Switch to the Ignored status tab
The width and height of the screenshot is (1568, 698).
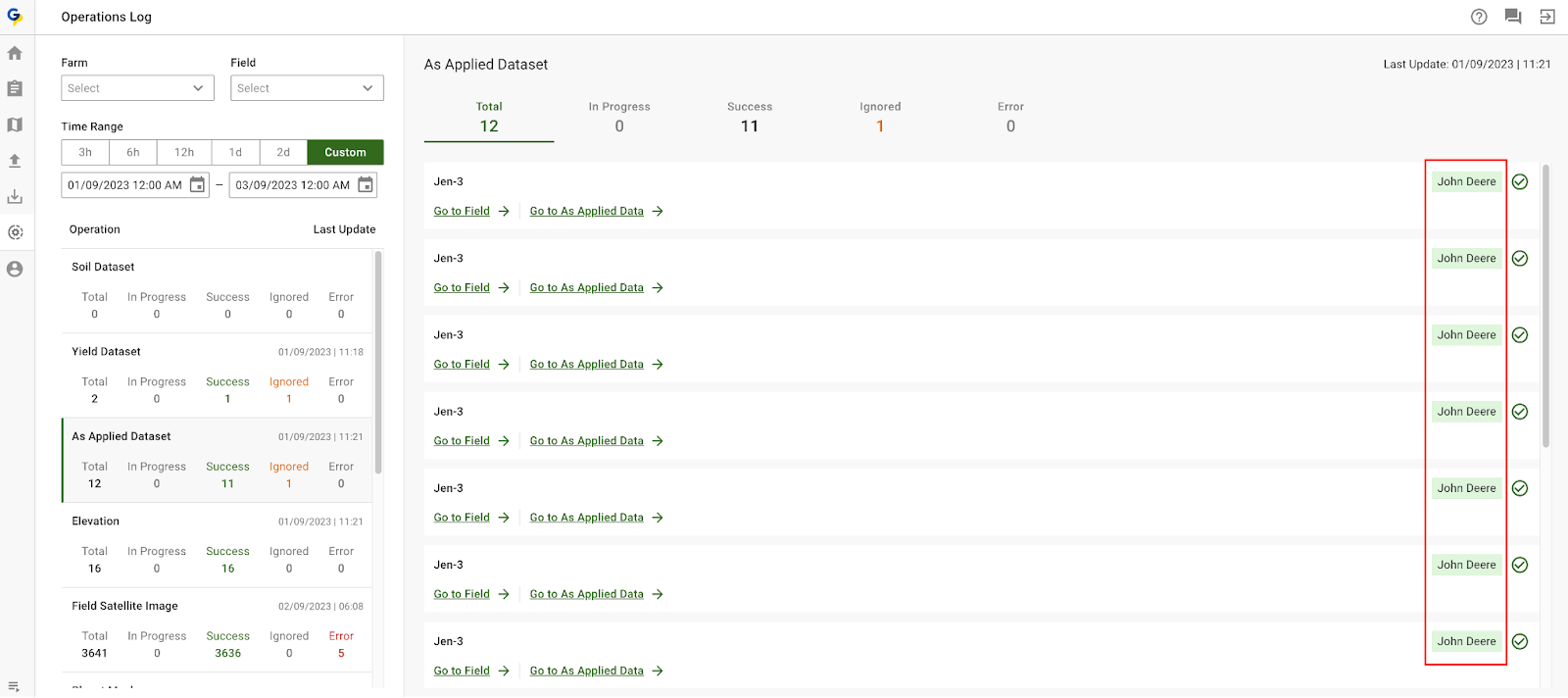[879, 118]
